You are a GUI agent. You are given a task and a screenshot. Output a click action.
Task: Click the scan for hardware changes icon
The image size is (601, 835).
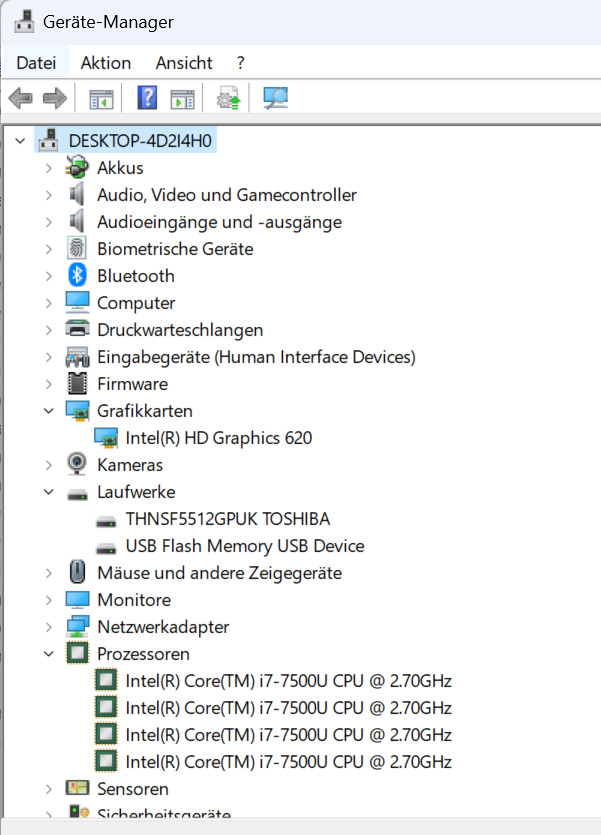click(x=276, y=98)
